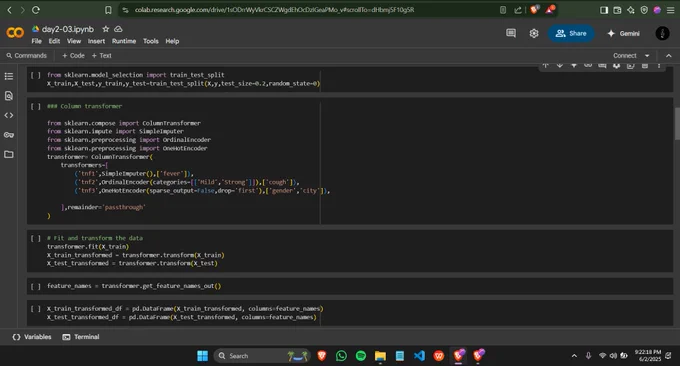Open the Files folder sidebar icon
This screenshot has width=680, height=366.
[9, 154]
